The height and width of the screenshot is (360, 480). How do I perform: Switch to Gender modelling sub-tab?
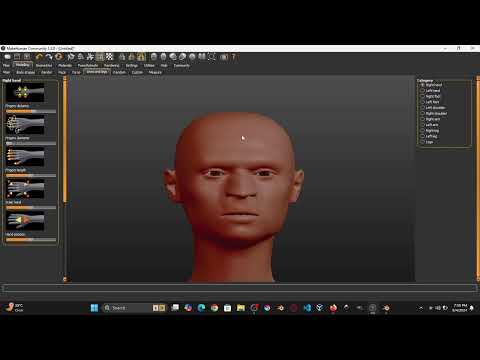(46, 72)
